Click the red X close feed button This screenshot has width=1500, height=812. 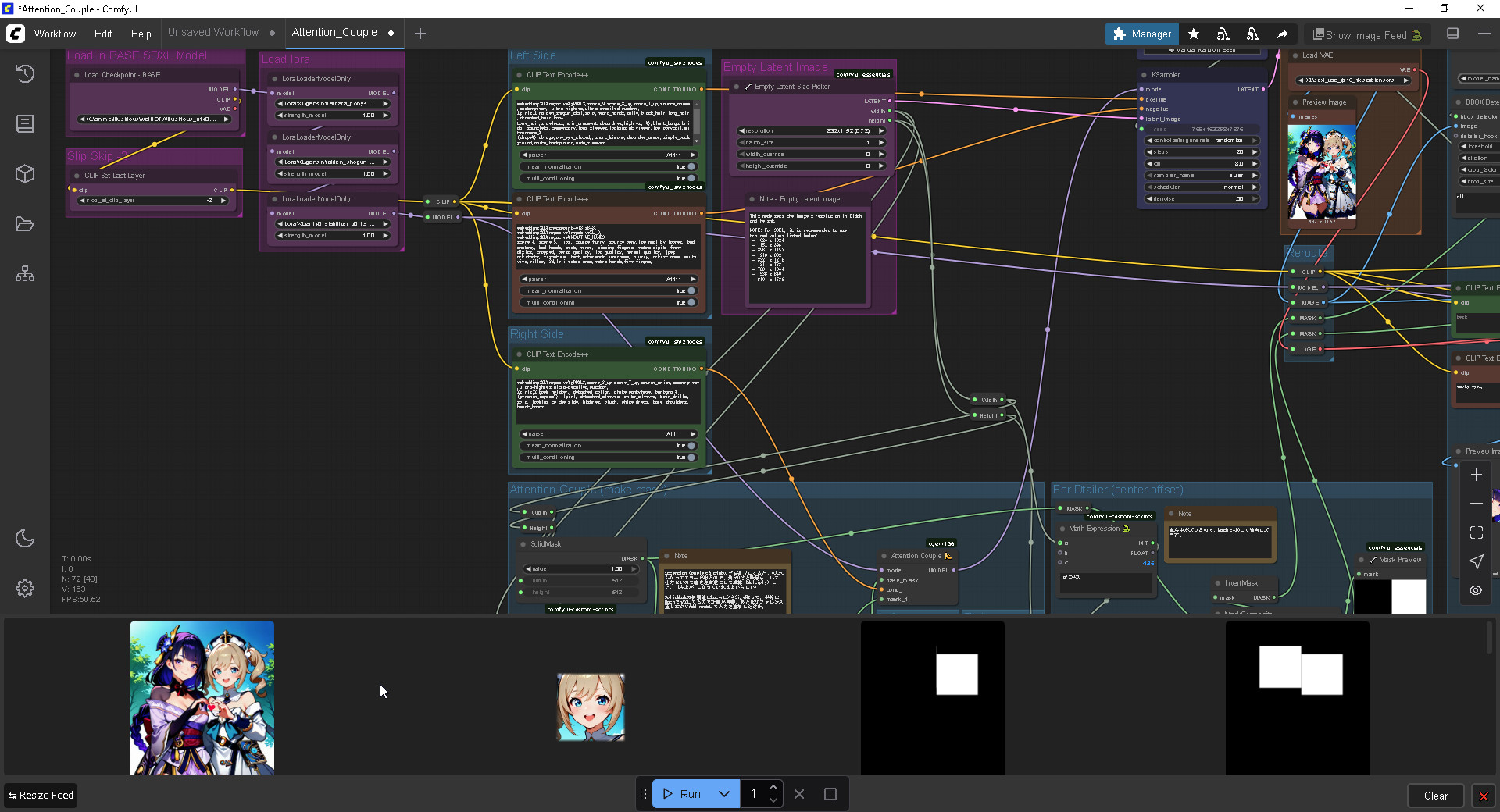point(1483,796)
